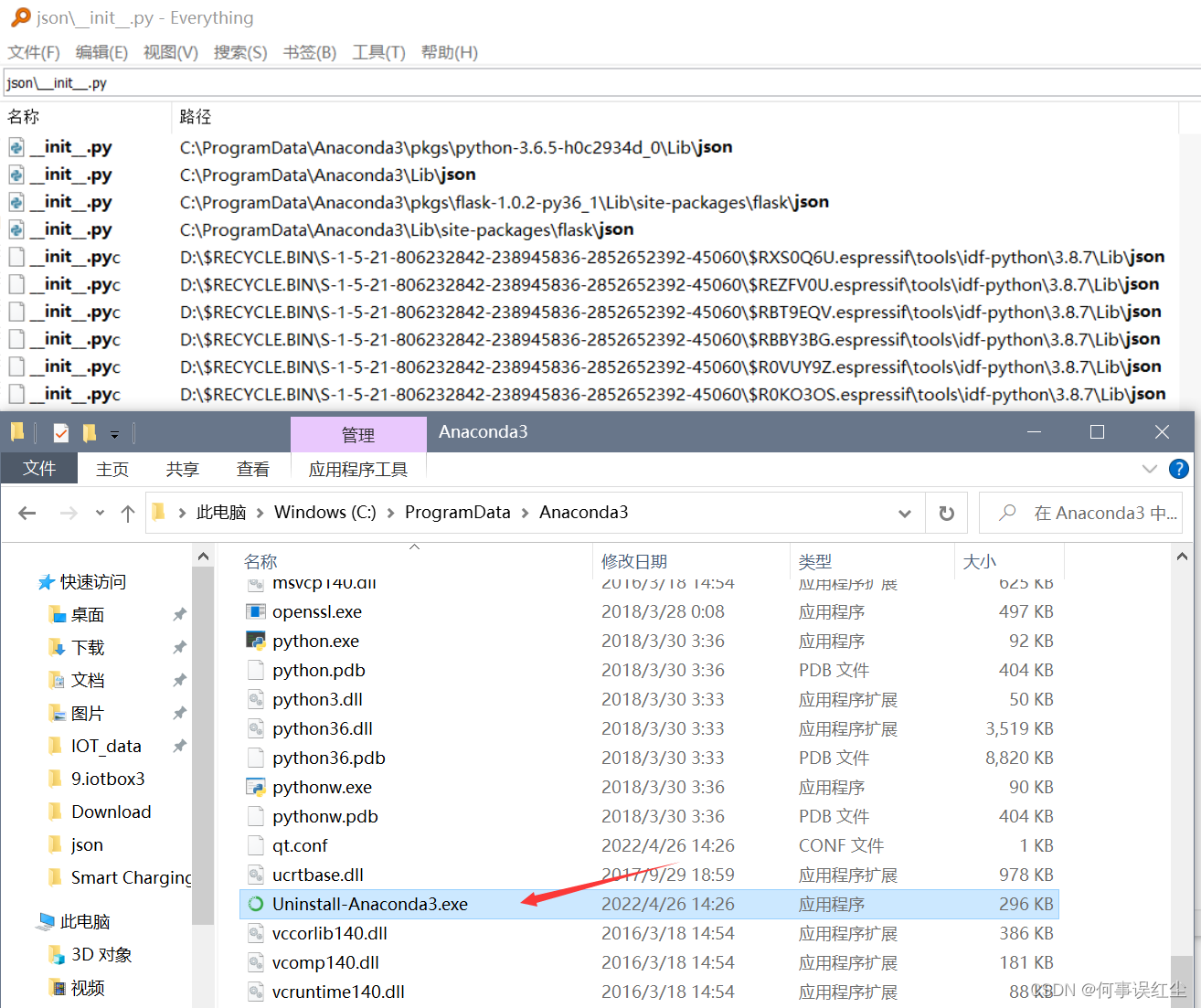Select the 9.iotbox3 folder in the navigation pane
The width and height of the screenshot is (1201, 1008).
coord(108,780)
